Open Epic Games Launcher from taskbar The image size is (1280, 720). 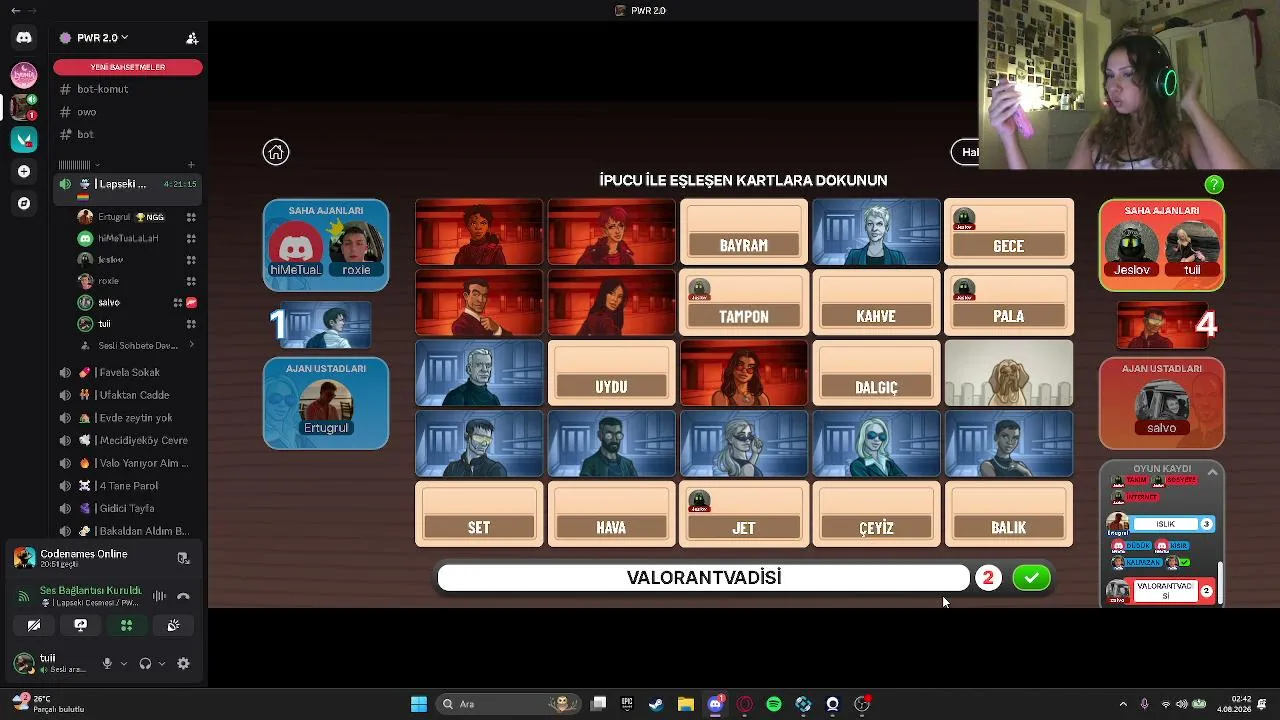627,704
